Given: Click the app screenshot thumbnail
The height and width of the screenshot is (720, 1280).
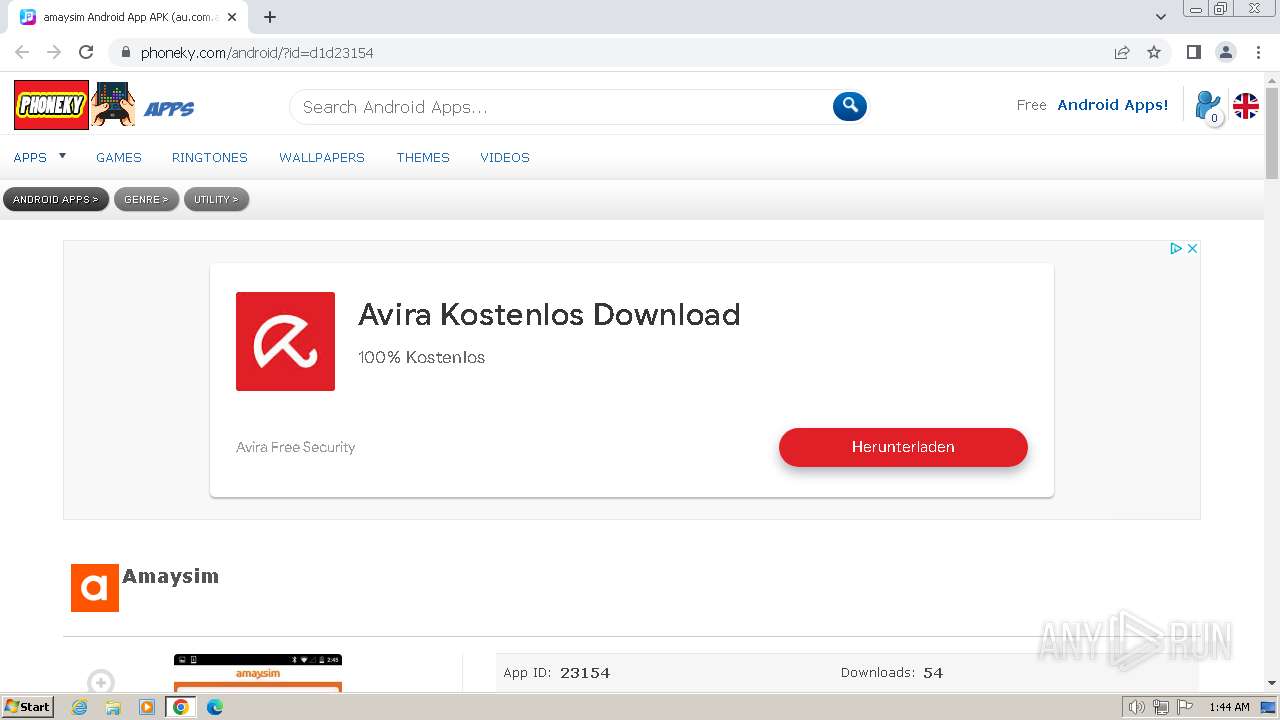Looking at the screenshot, I should pos(258,673).
